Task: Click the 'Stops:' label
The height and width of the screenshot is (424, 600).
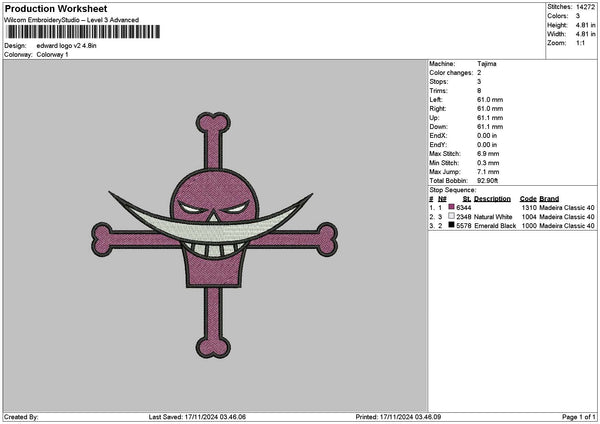Action: click(x=439, y=82)
